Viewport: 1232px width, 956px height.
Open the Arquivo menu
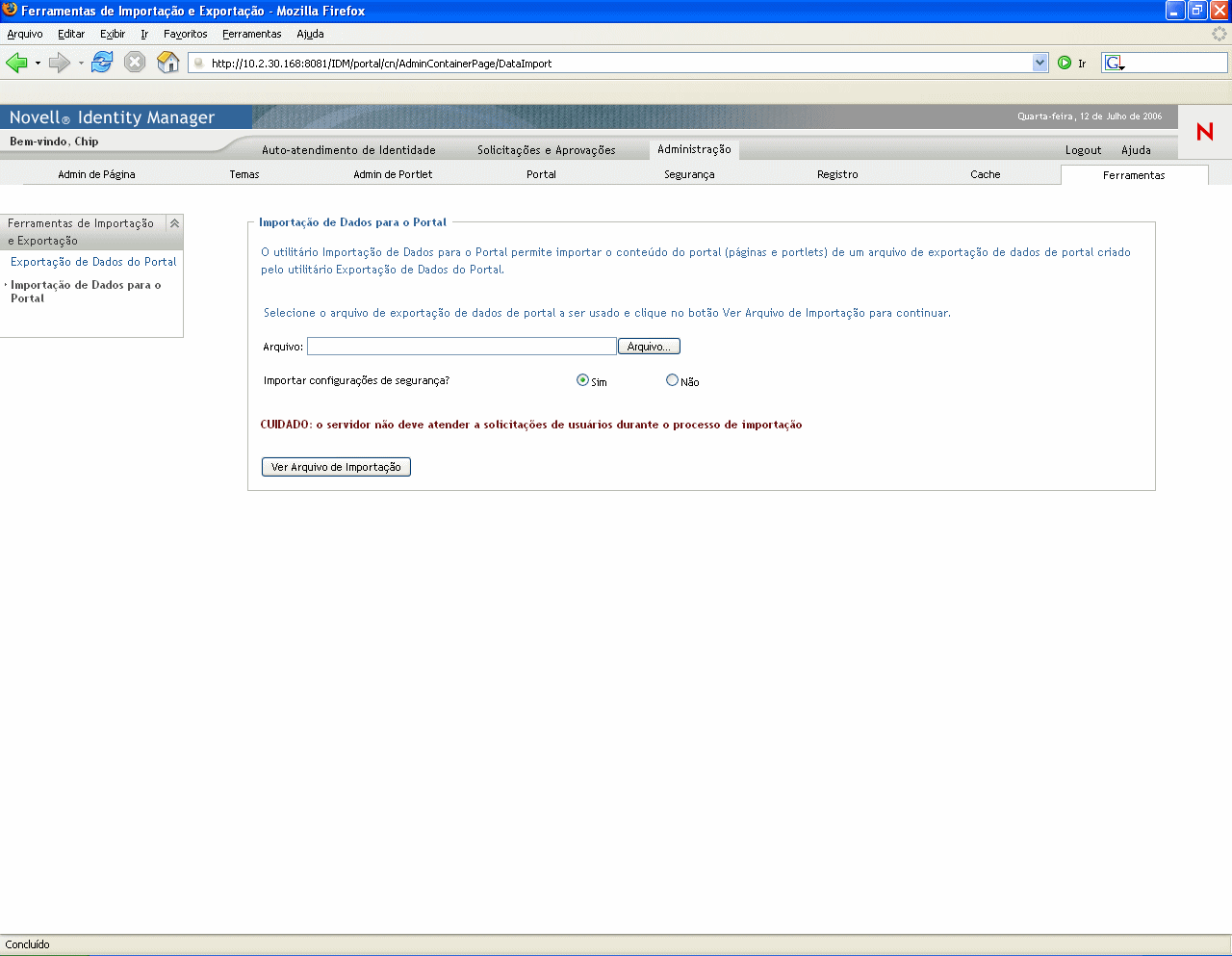point(25,34)
